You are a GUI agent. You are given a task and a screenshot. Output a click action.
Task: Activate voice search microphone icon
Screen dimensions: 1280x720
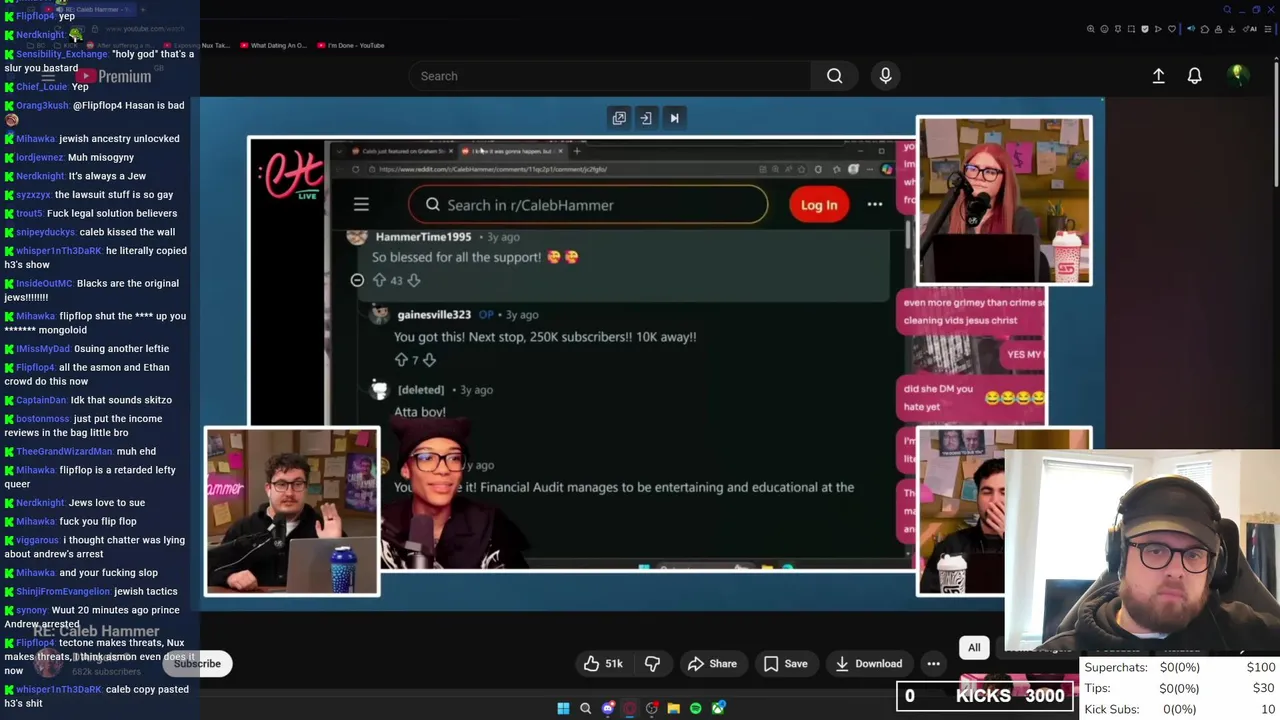(885, 75)
